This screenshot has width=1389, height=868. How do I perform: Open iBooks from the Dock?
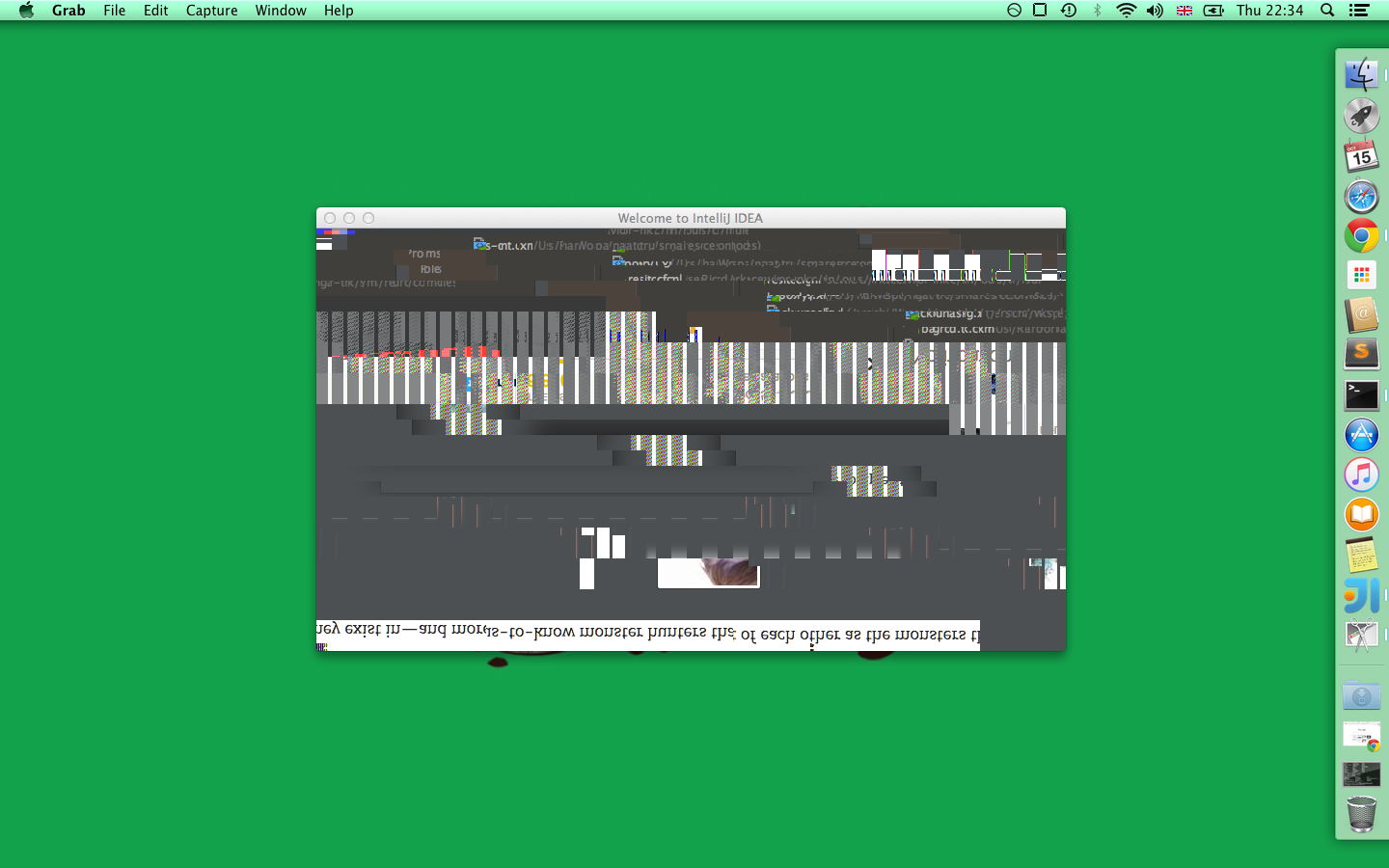click(1361, 514)
